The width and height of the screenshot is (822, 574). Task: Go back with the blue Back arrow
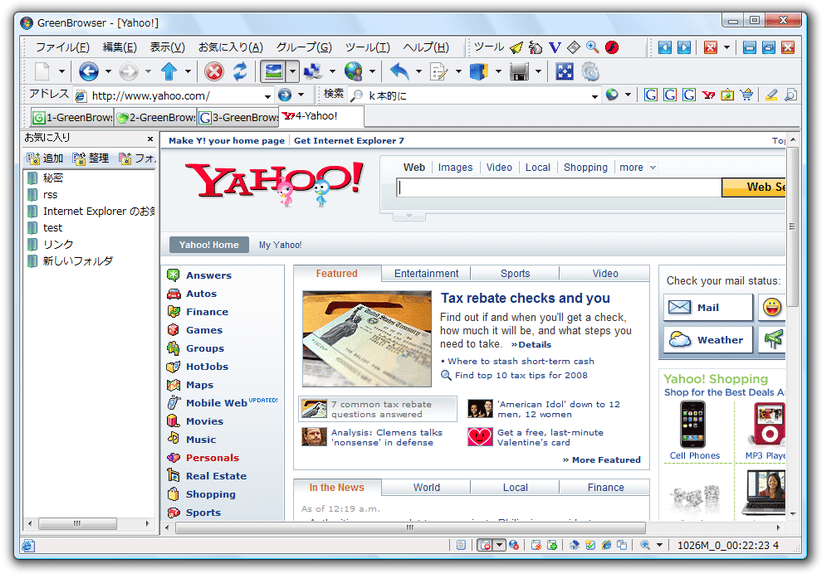(x=89, y=71)
